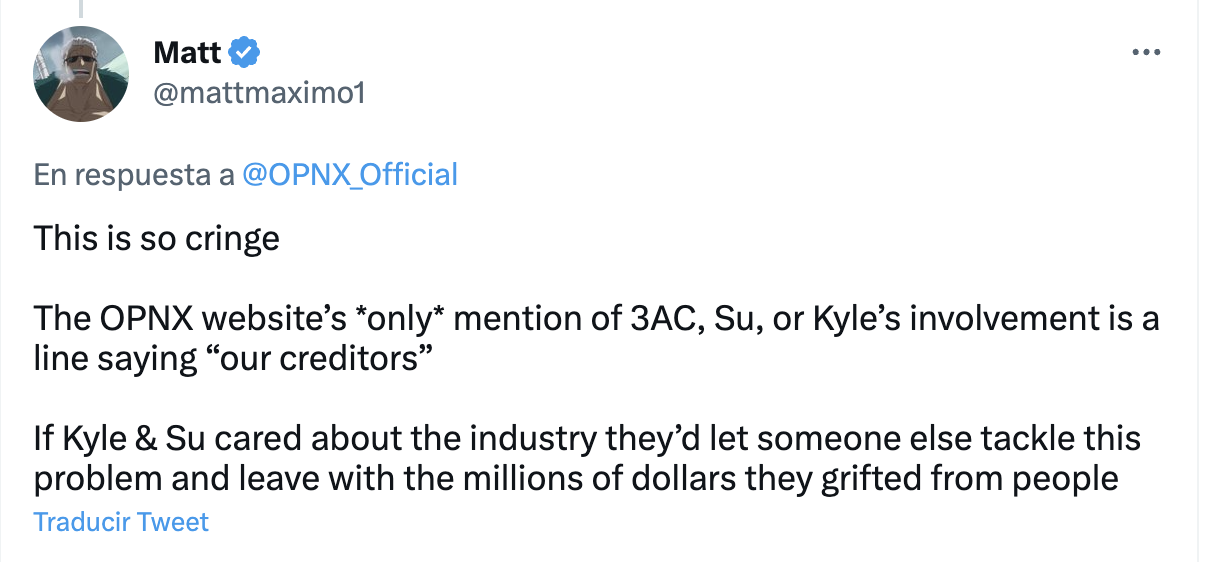
Task: Click the "This is so cringe" line
Action: [156, 239]
